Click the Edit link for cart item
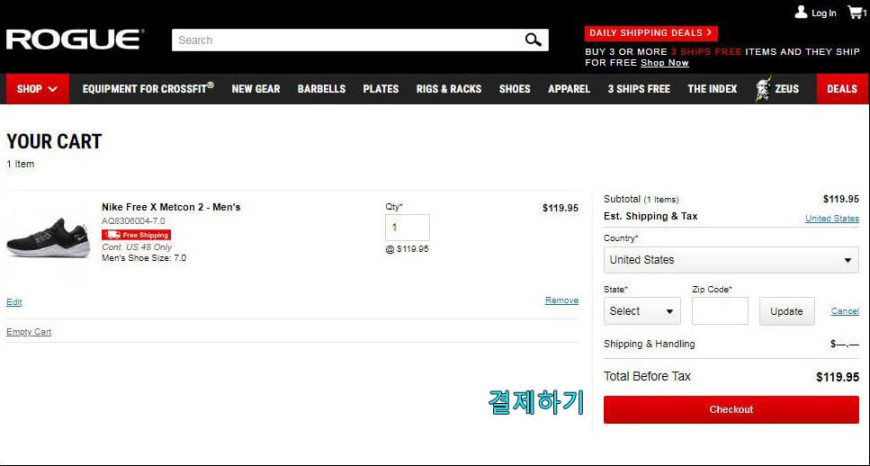 point(14,302)
